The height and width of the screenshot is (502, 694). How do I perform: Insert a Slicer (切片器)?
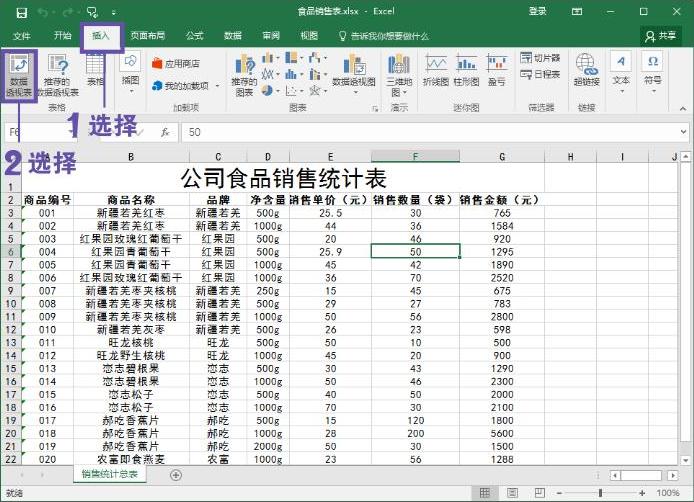(x=540, y=58)
